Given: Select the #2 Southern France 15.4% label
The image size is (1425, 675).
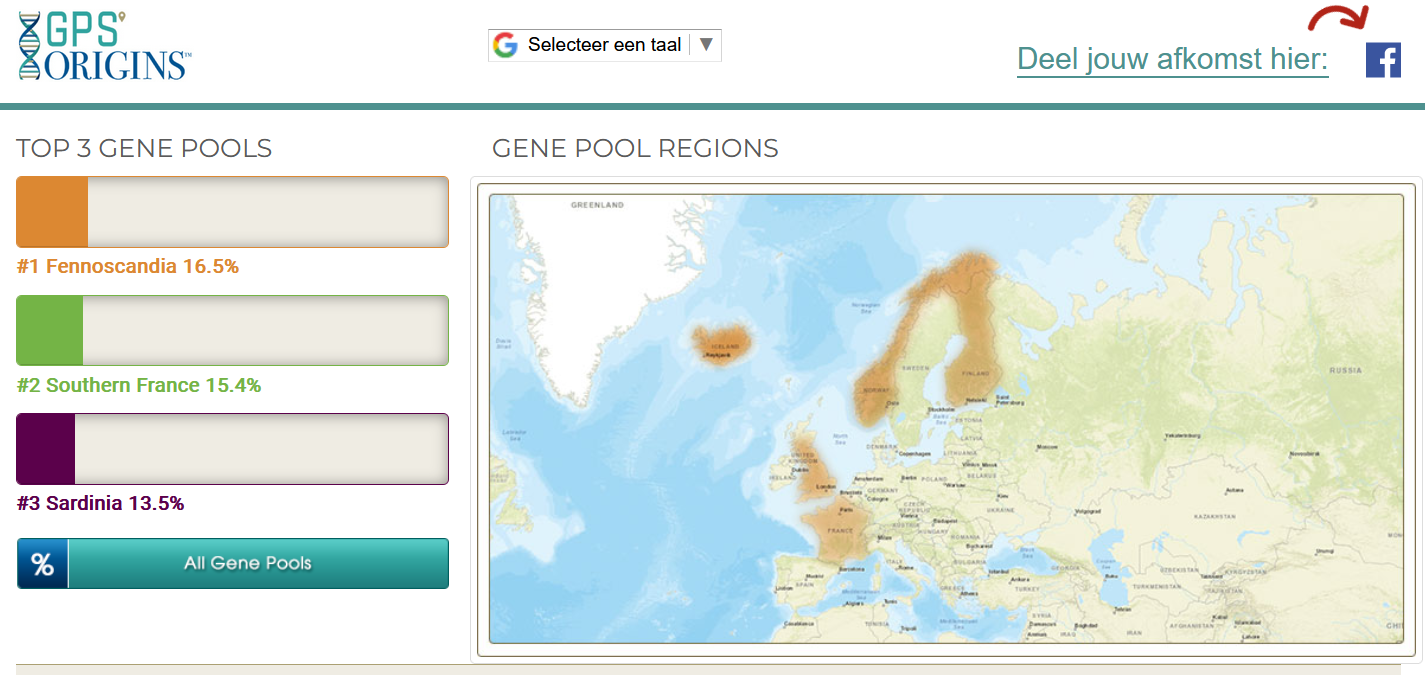Looking at the screenshot, I should tap(139, 385).
